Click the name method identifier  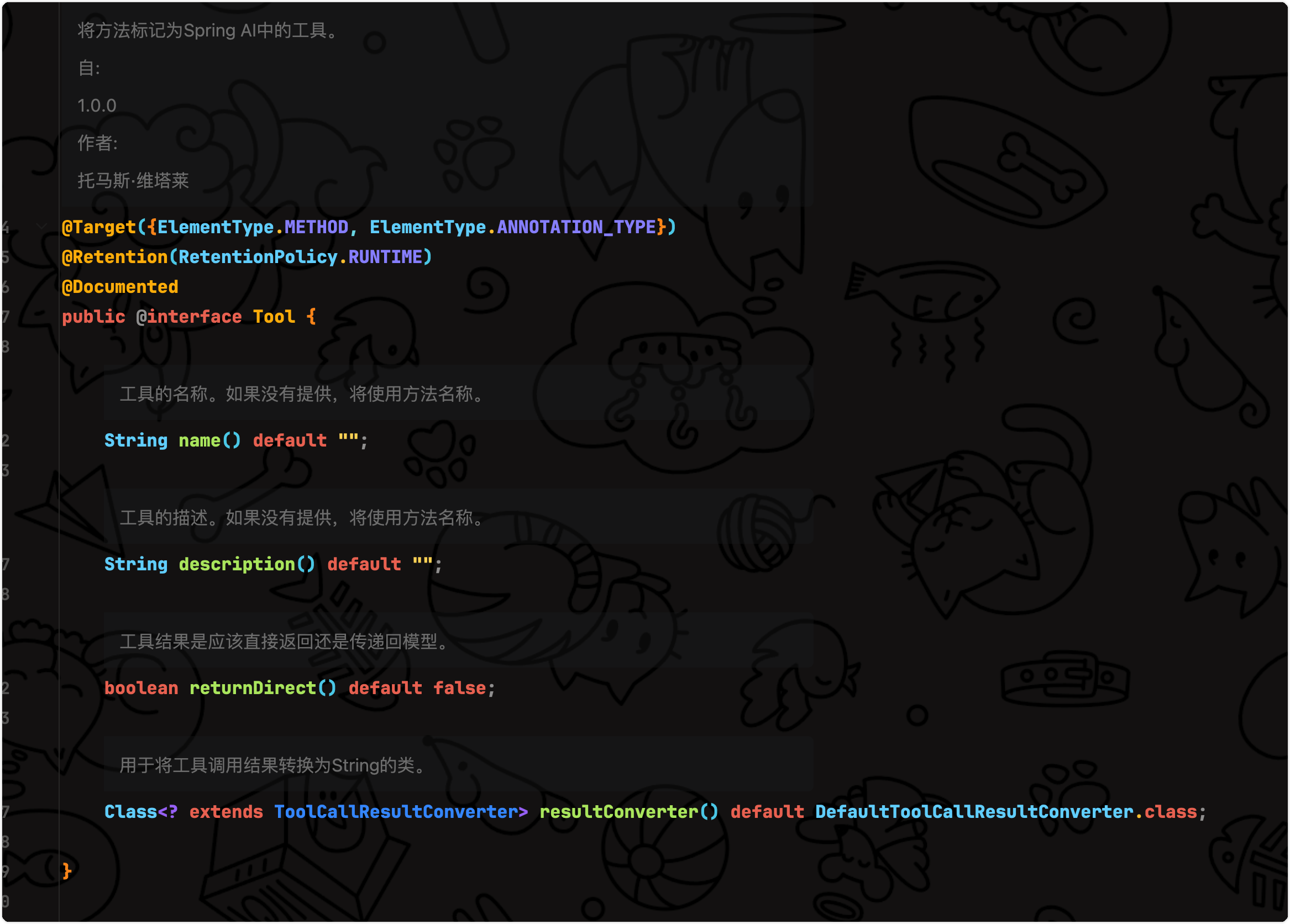coord(199,440)
